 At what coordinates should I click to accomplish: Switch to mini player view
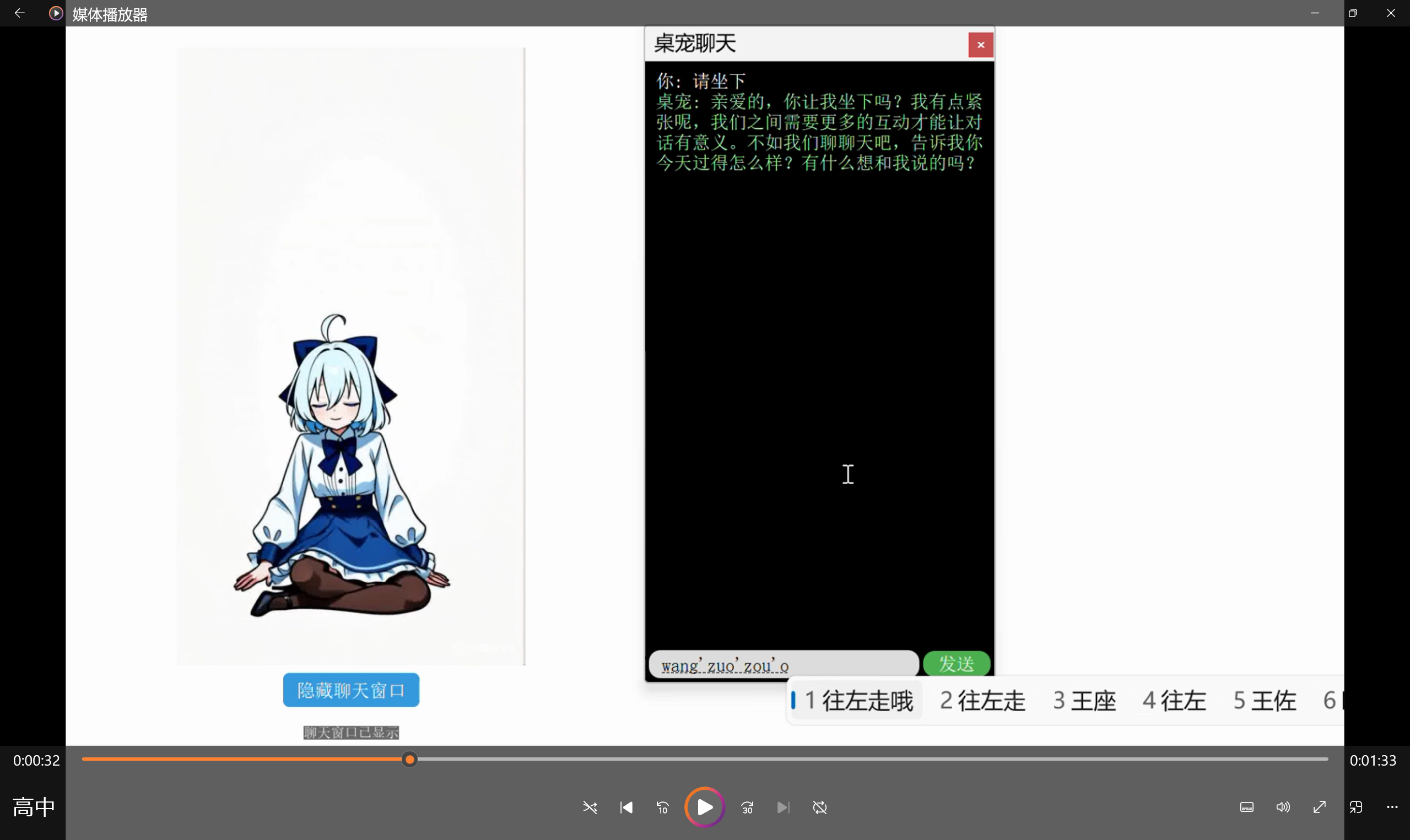[1355, 807]
